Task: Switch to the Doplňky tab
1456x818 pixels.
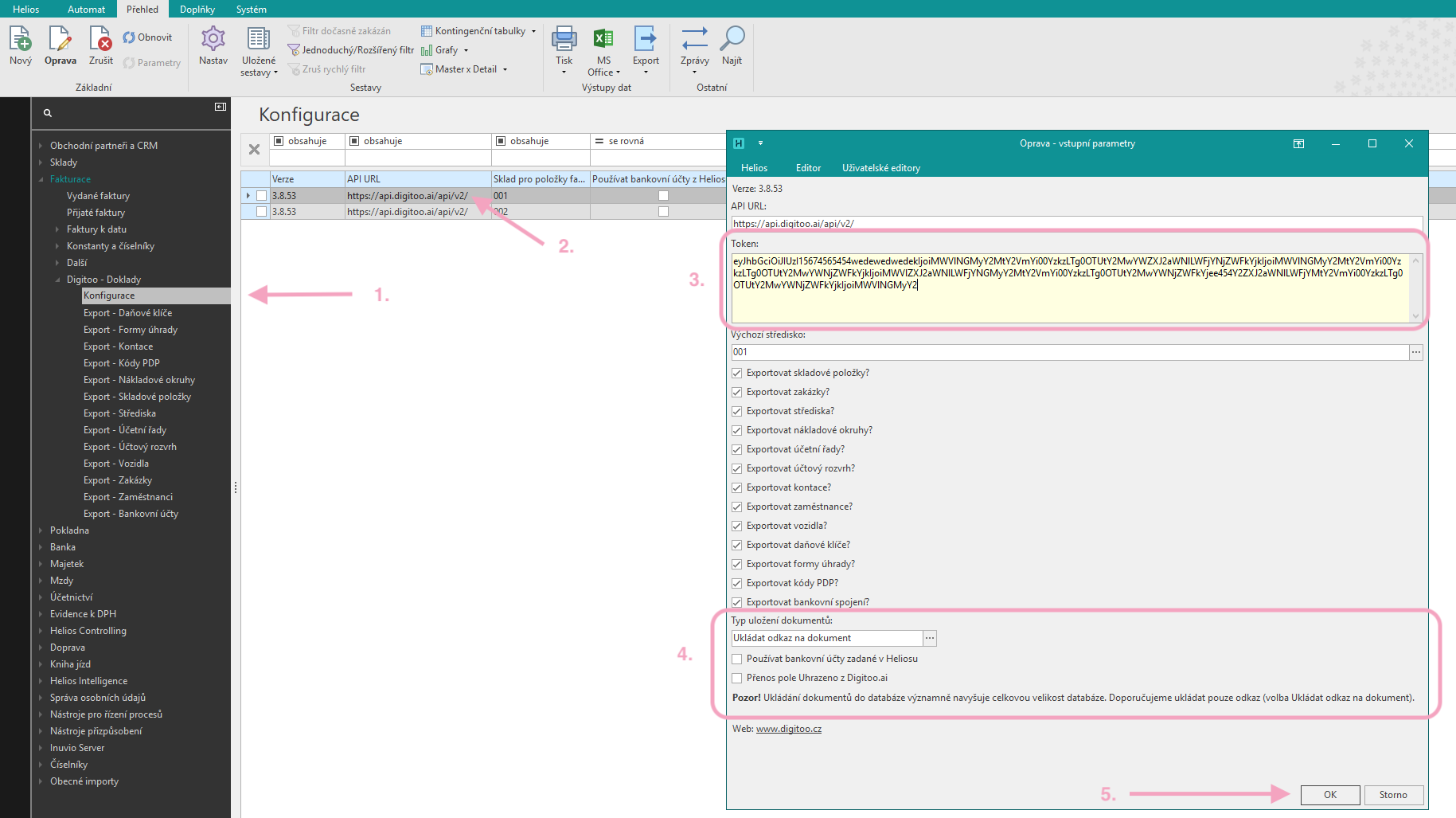Action: pos(197,9)
